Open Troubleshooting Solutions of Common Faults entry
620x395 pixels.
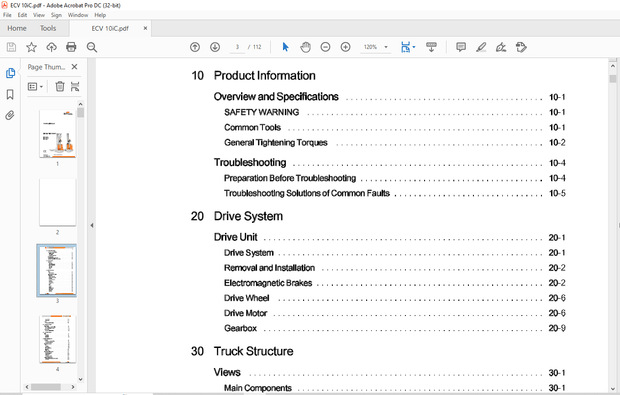[x=307, y=193]
